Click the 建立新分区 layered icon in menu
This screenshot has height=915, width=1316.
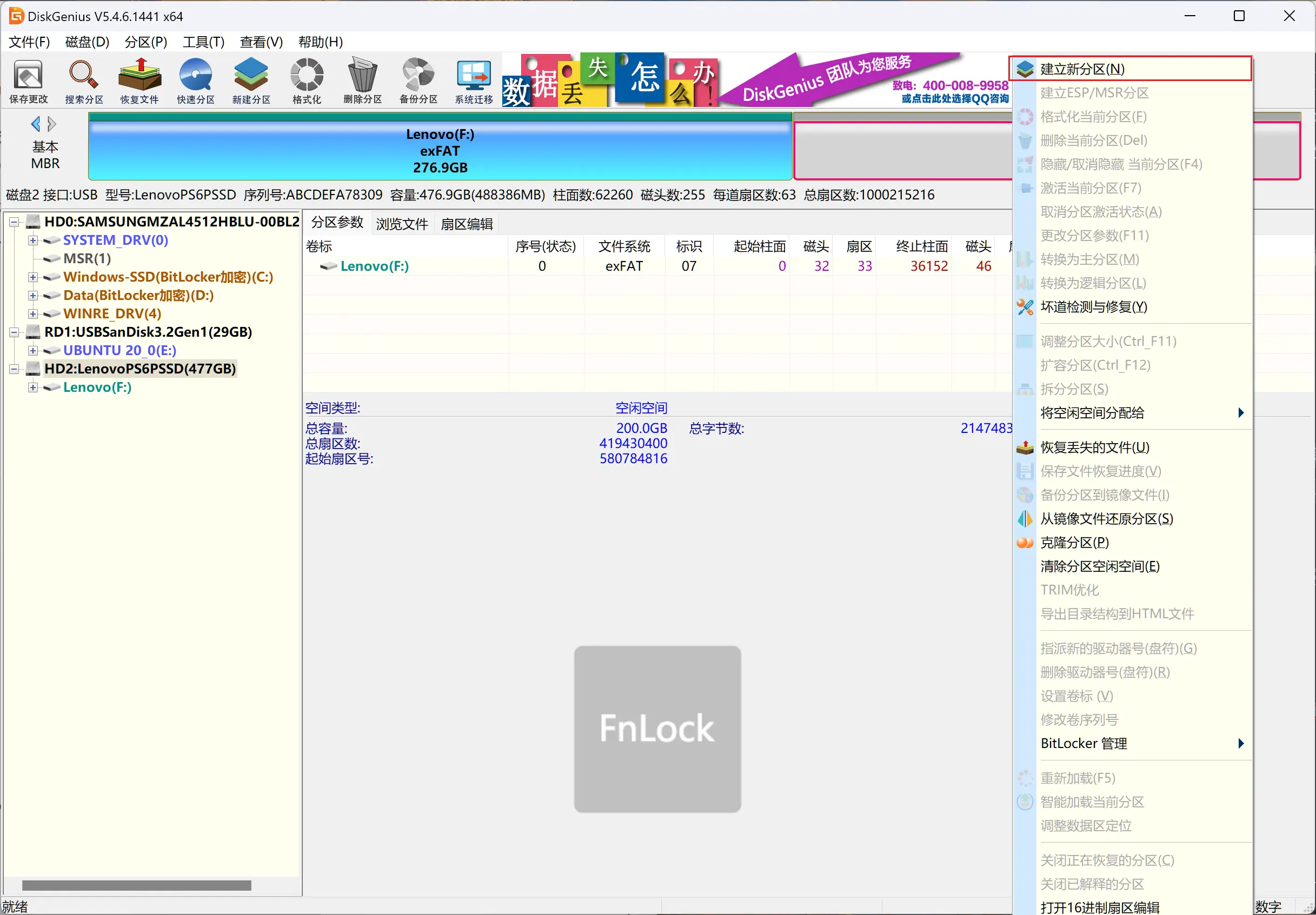1025,69
